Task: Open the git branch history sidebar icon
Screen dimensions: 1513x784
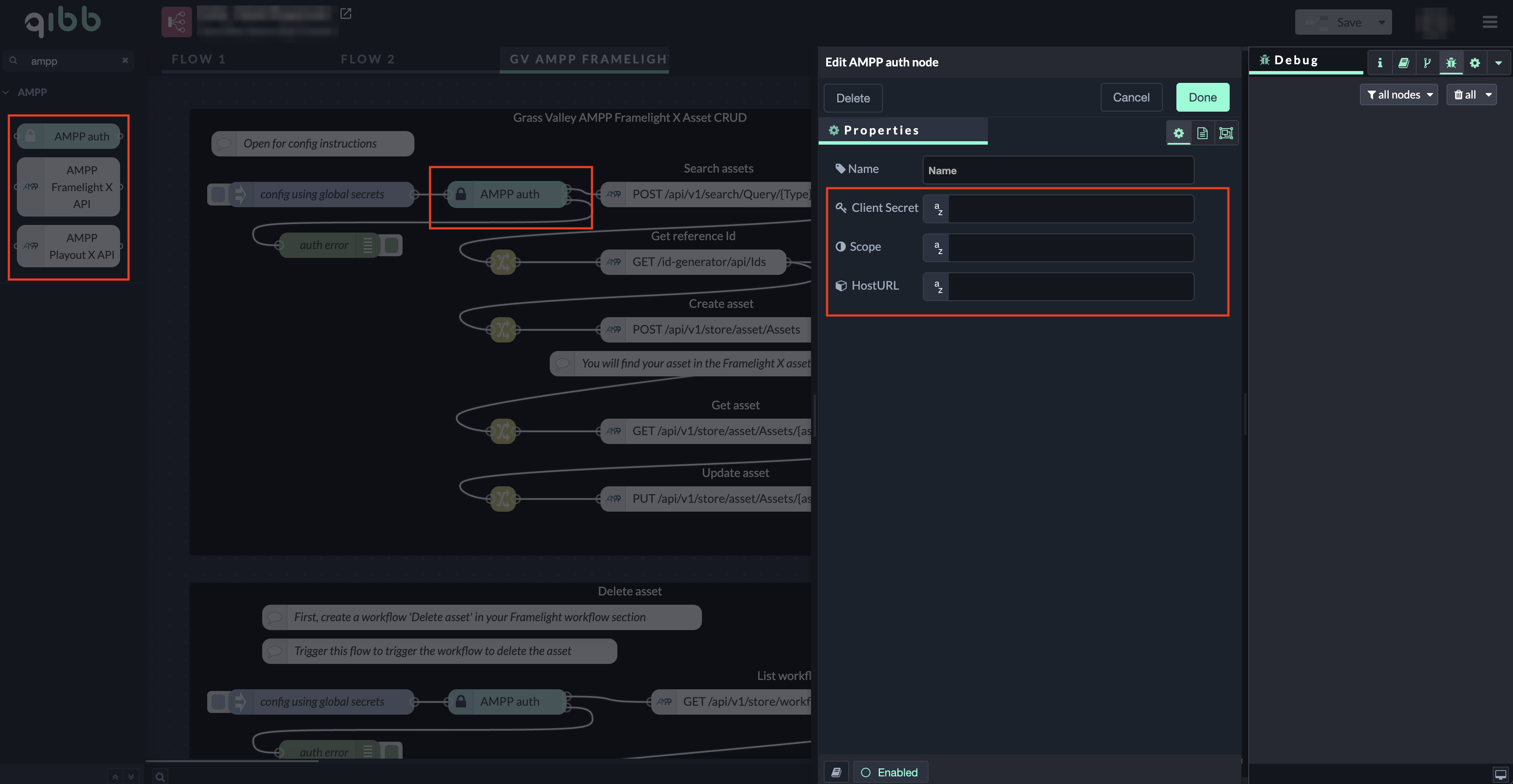Action: (1427, 63)
